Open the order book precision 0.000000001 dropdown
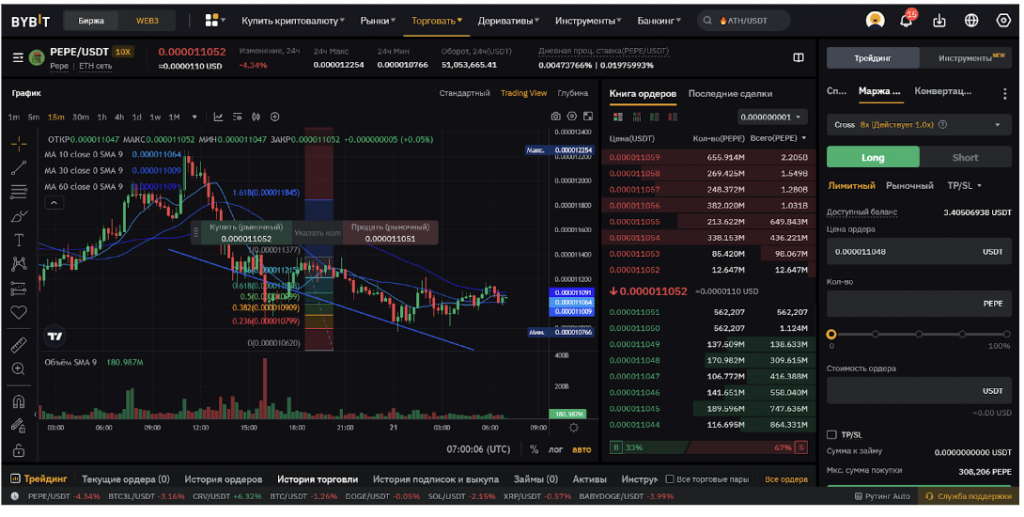 coord(773,117)
